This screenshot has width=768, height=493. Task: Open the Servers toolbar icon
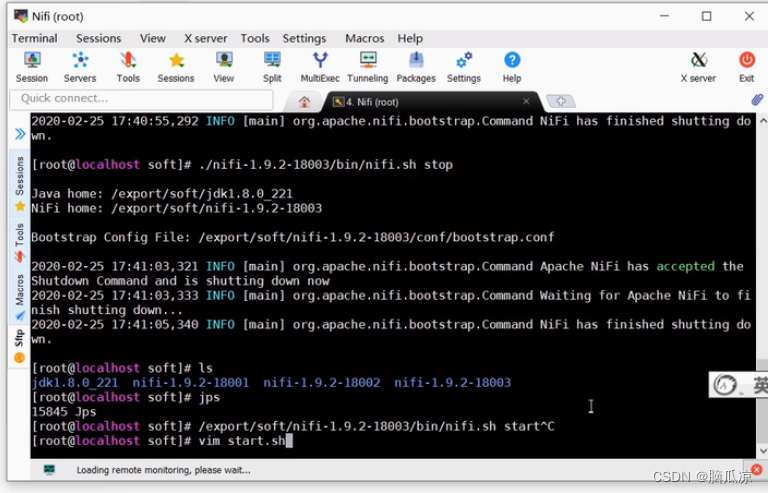[80, 67]
